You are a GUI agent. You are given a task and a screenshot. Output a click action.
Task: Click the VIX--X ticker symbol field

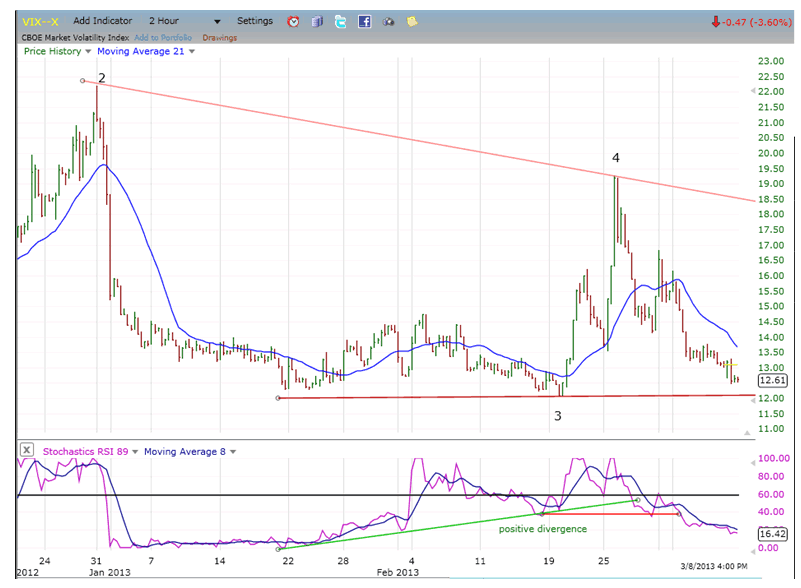coord(40,21)
